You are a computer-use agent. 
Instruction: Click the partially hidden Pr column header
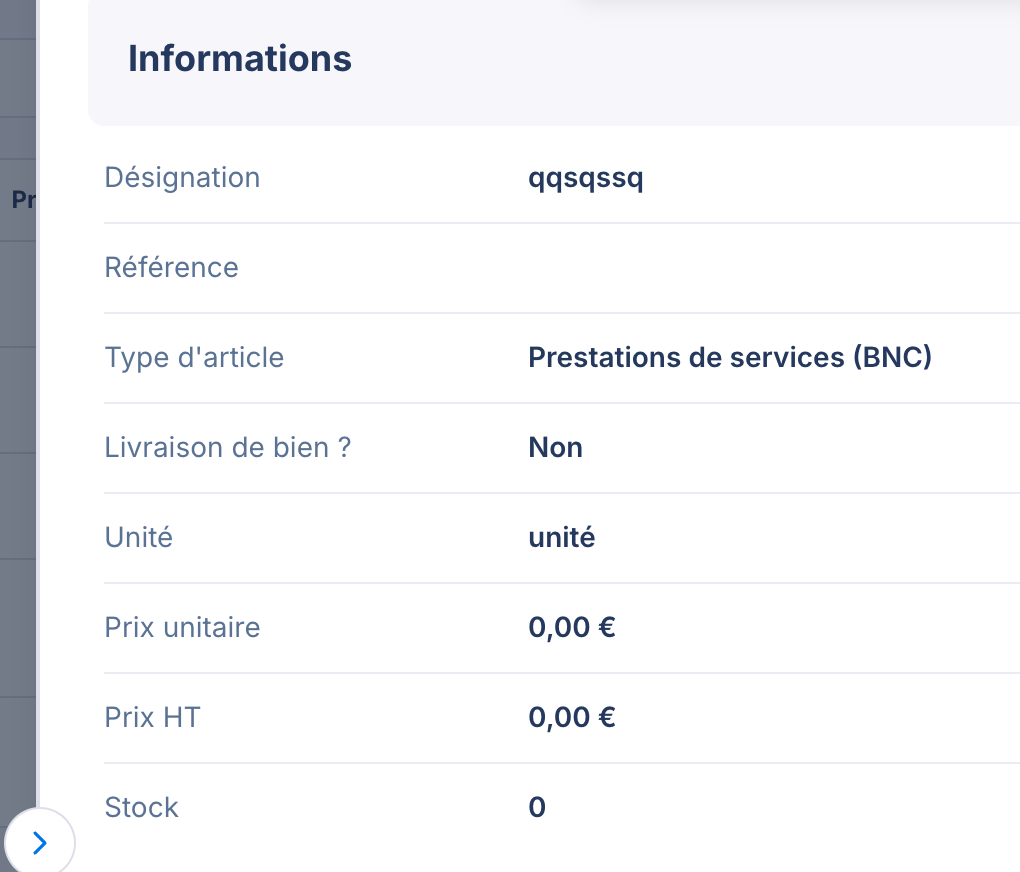coord(23,199)
